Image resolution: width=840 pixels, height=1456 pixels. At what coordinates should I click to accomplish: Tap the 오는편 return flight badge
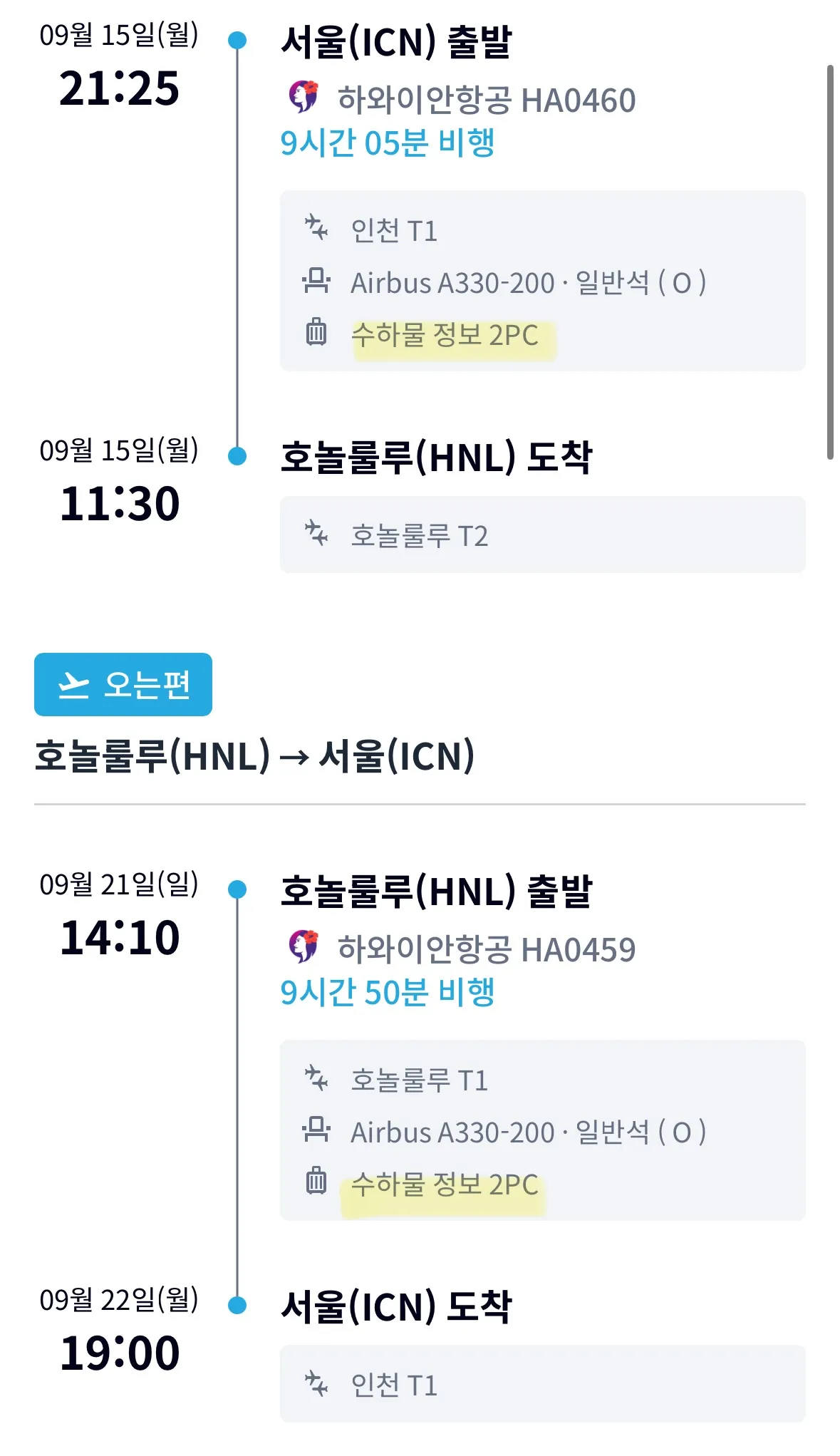coord(123,684)
